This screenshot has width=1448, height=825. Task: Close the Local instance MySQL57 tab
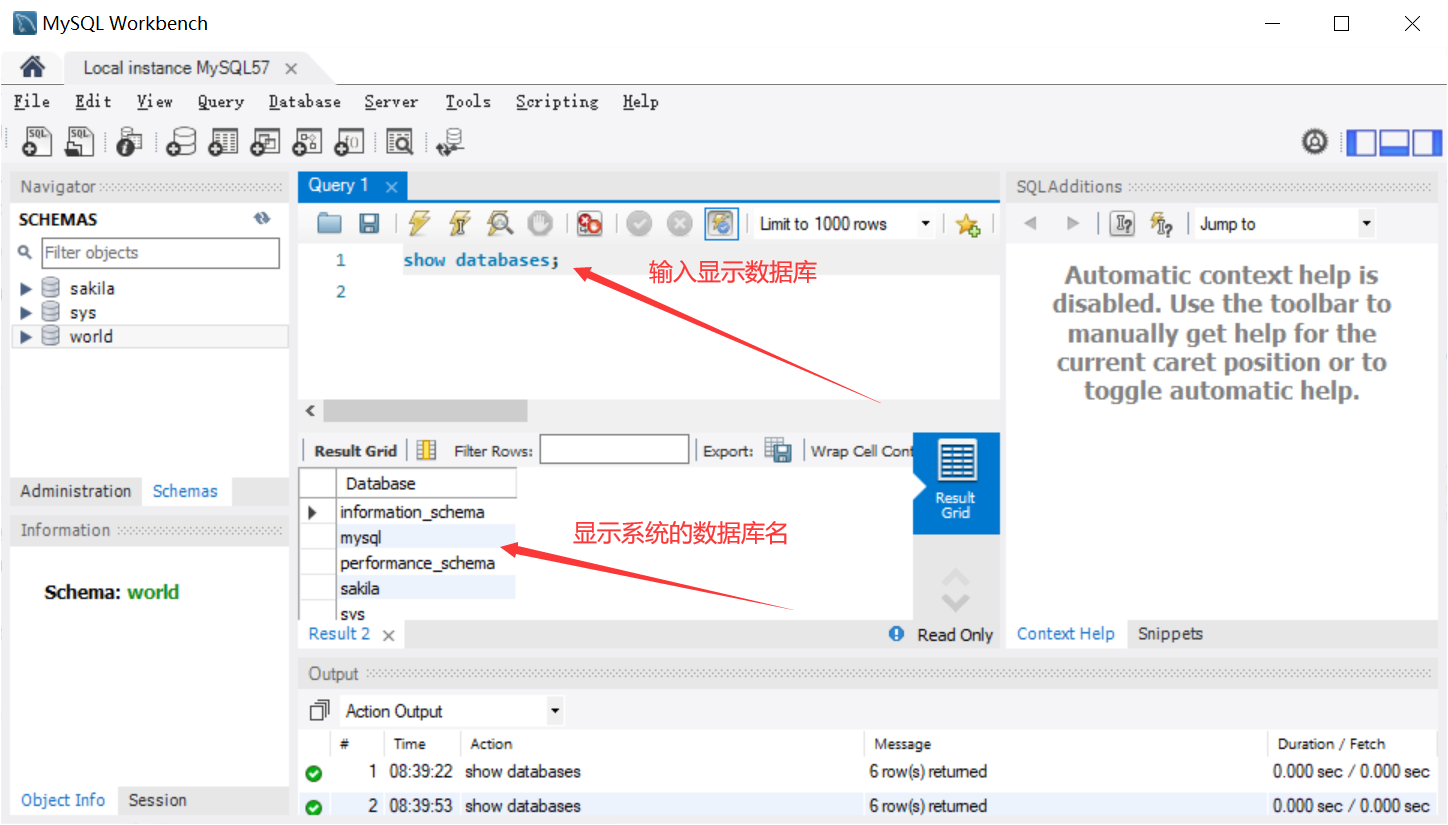coord(291,69)
